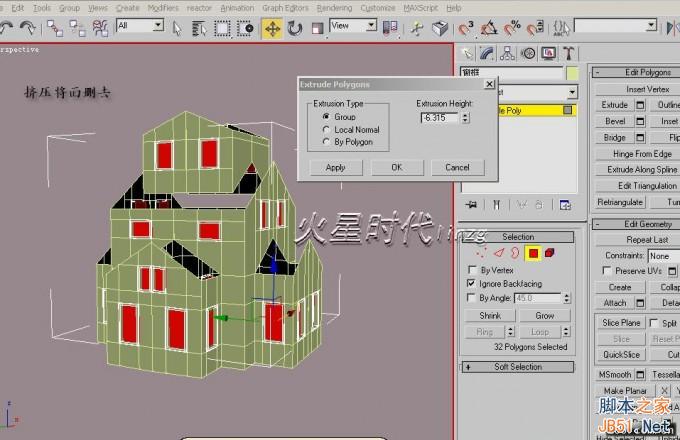Uncheck Ignore Backfacing
The height and width of the screenshot is (440, 680).
click(x=471, y=284)
